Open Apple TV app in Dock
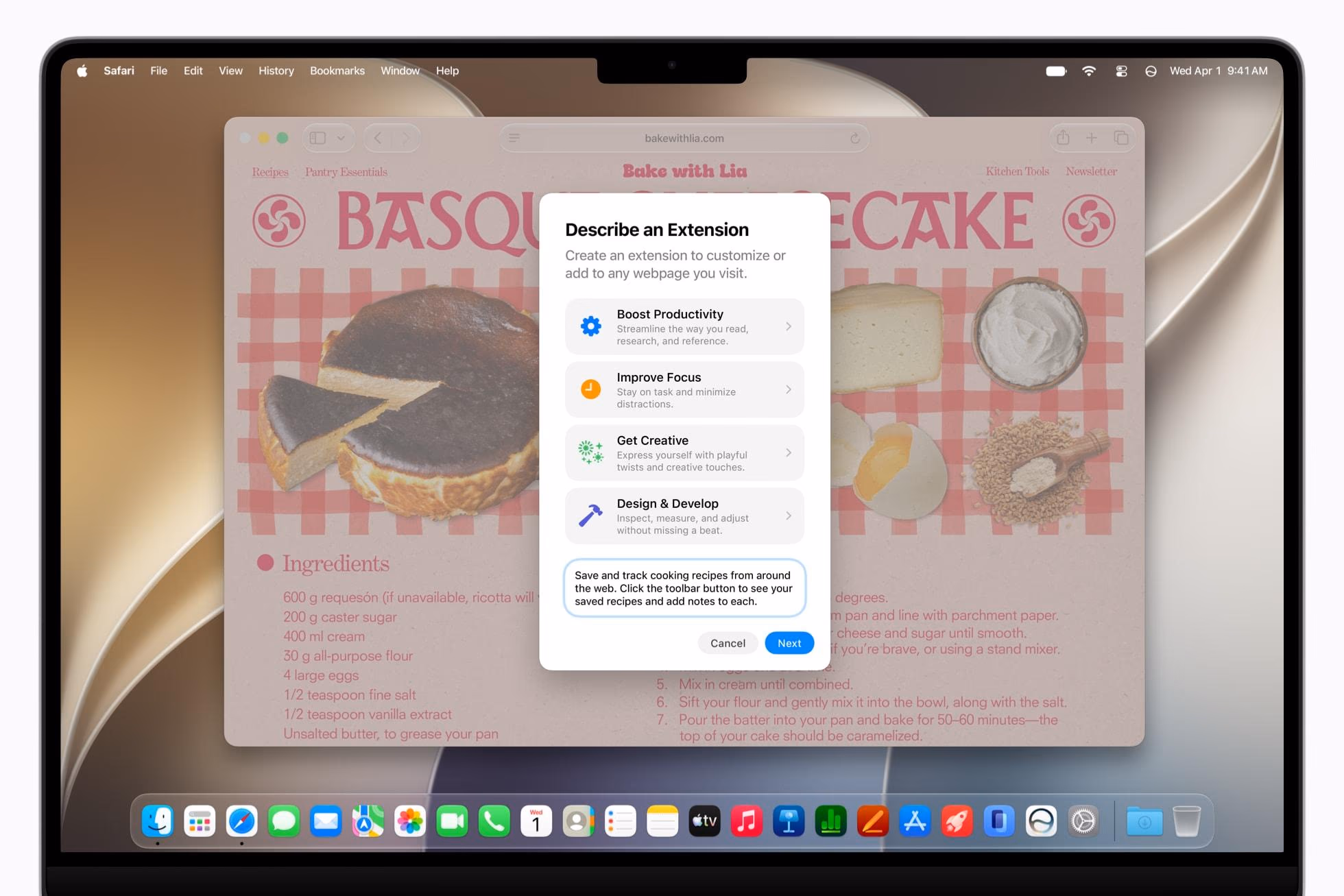Viewport: 1344px width, 896px height. (704, 821)
